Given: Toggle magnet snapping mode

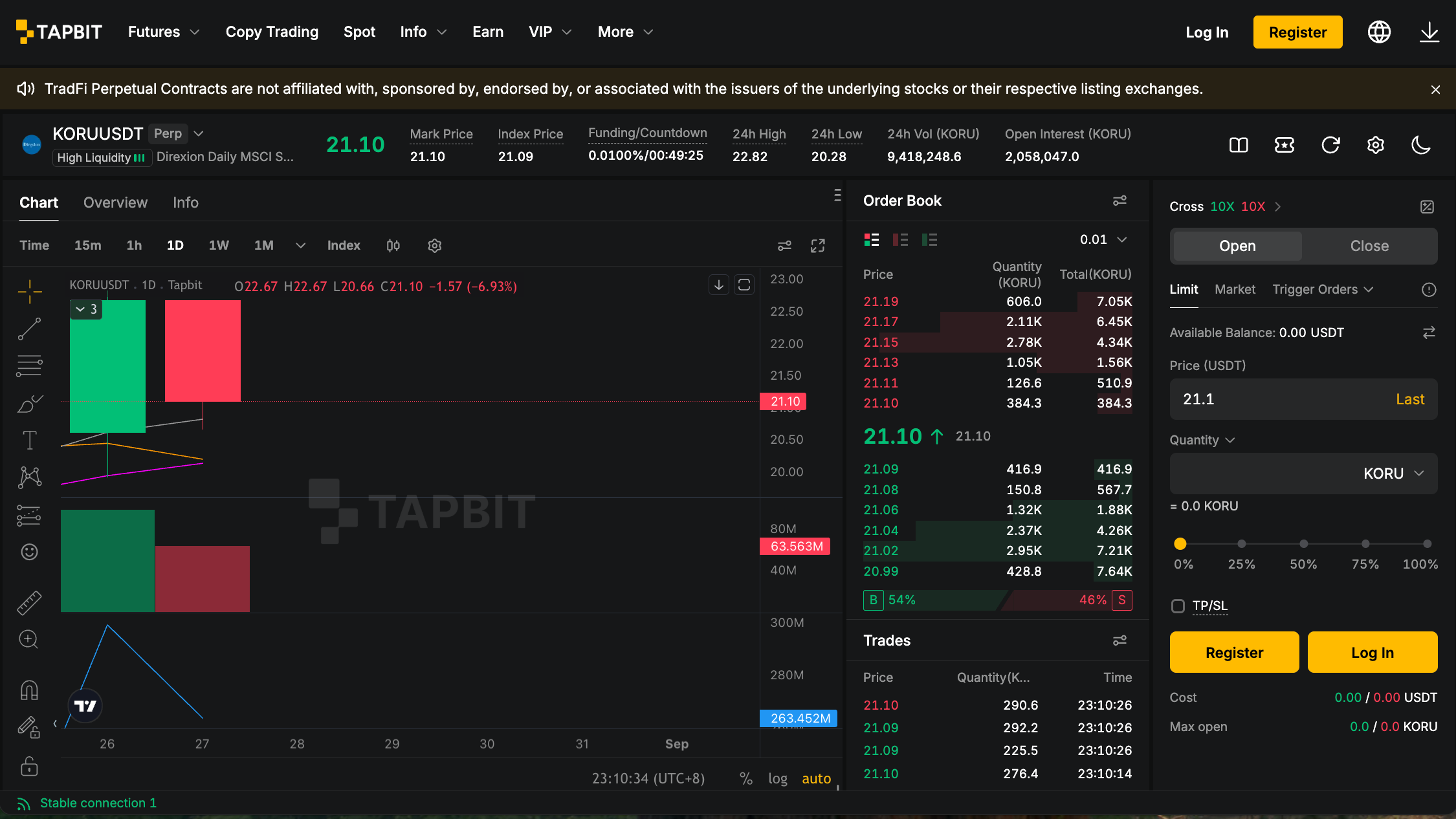Looking at the screenshot, I should (30, 690).
